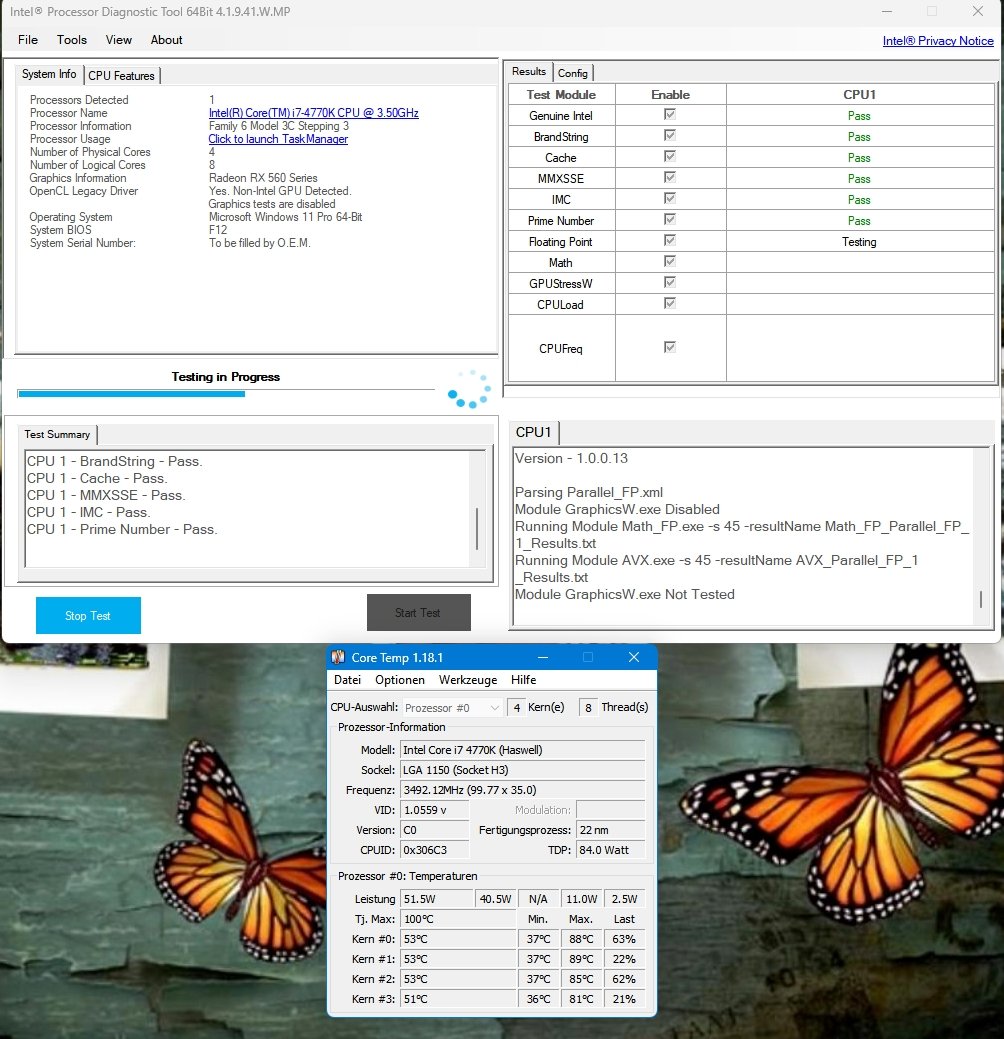Toggle the CPUFreq enable checkbox
This screenshot has width=1004, height=1039.
pos(670,347)
